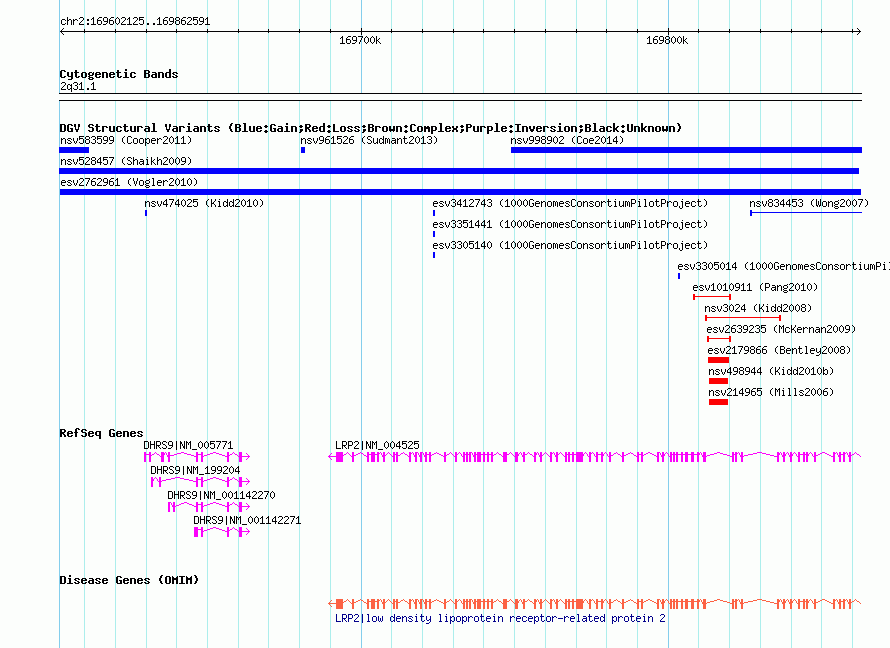Click the 169700k ruler tick label
This screenshot has height=648, width=890.
(360, 40)
